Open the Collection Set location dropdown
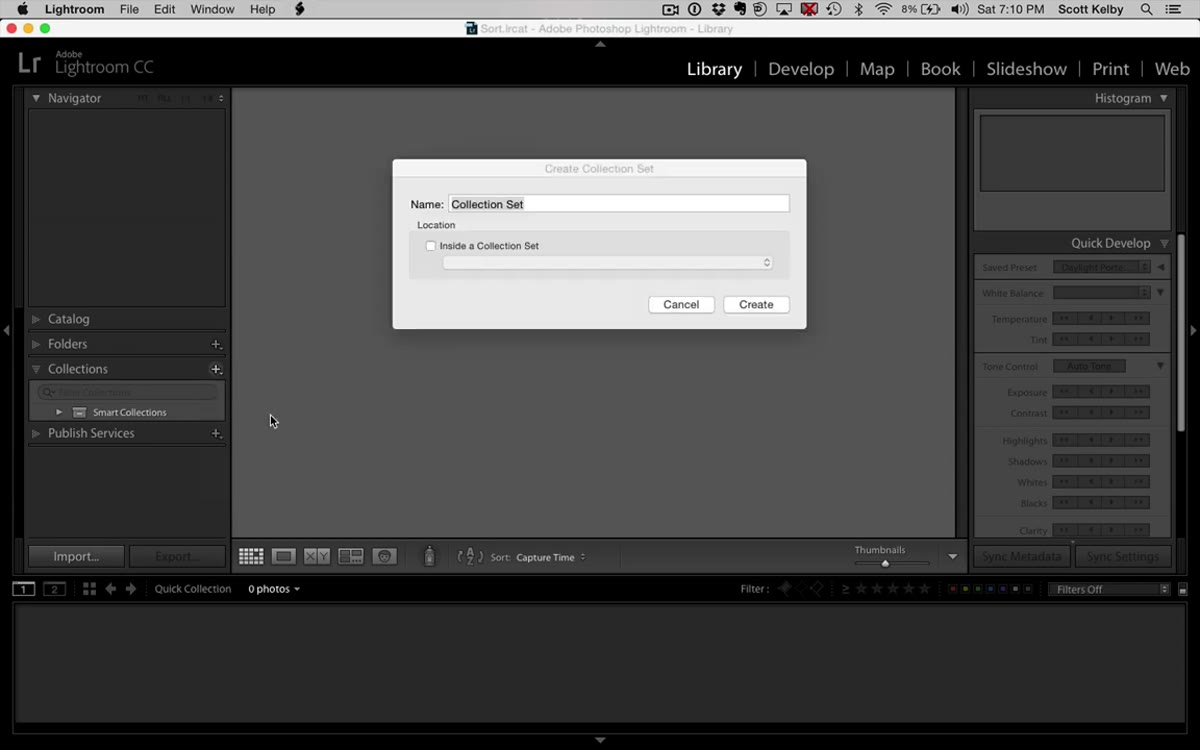 pyautogui.click(x=608, y=263)
